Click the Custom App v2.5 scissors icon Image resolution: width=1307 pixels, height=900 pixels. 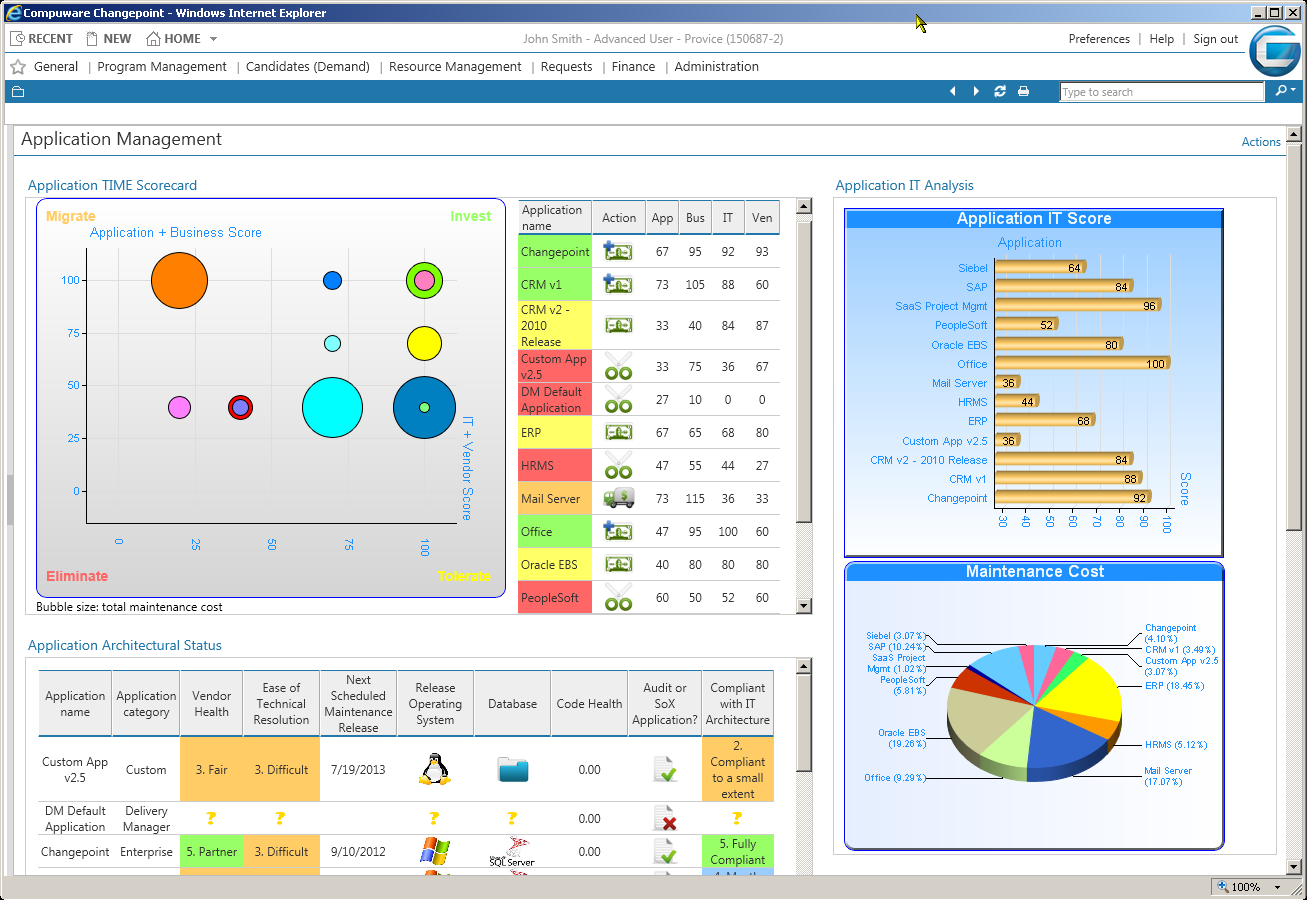(618, 366)
